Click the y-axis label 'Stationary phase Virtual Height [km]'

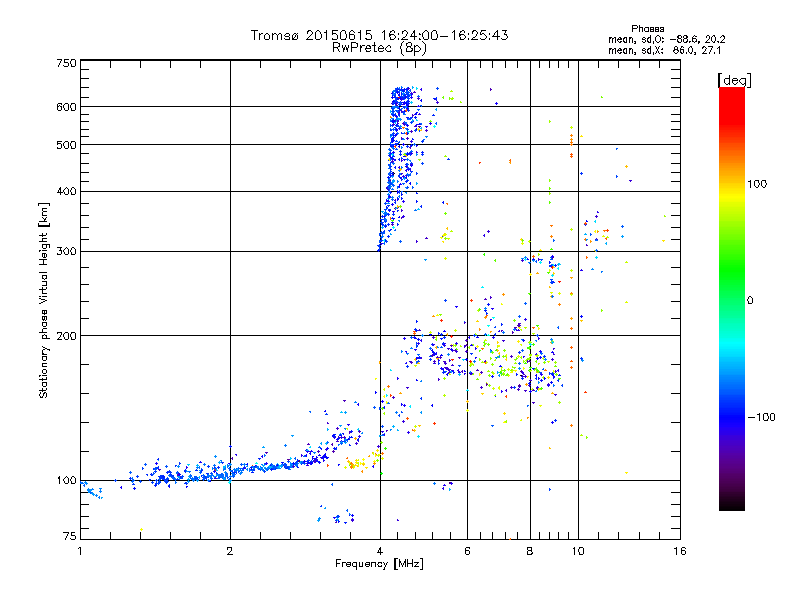pyautogui.click(x=44, y=300)
